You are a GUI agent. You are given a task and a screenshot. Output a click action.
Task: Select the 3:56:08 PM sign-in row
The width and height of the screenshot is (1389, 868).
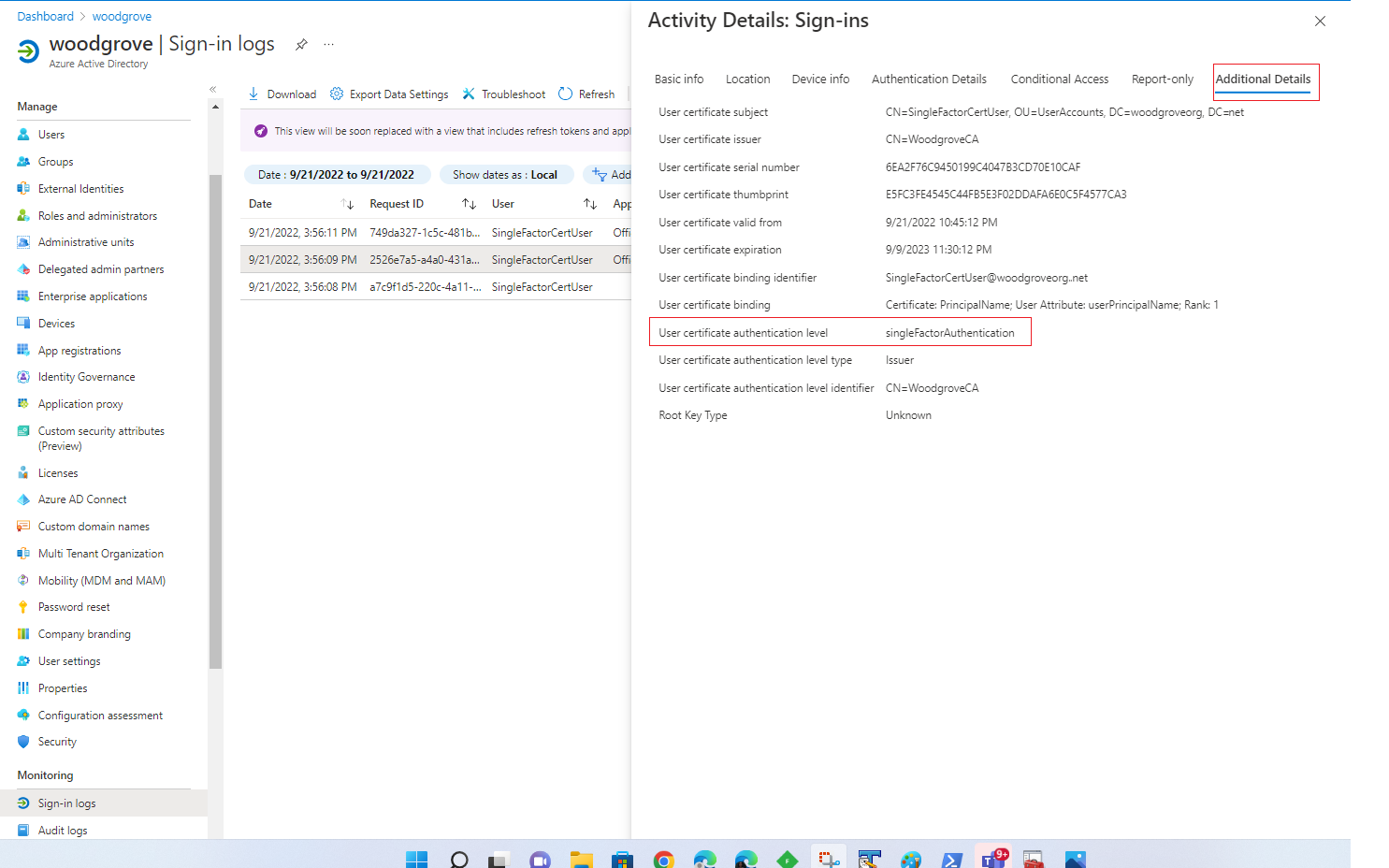click(436, 287)
